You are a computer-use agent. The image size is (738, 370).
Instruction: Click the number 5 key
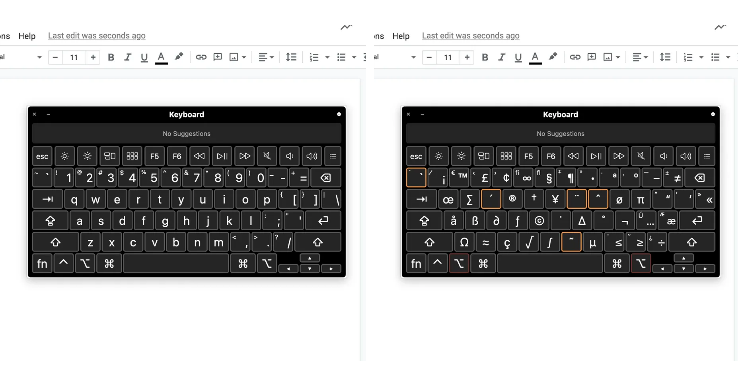[x=150, y=178]
